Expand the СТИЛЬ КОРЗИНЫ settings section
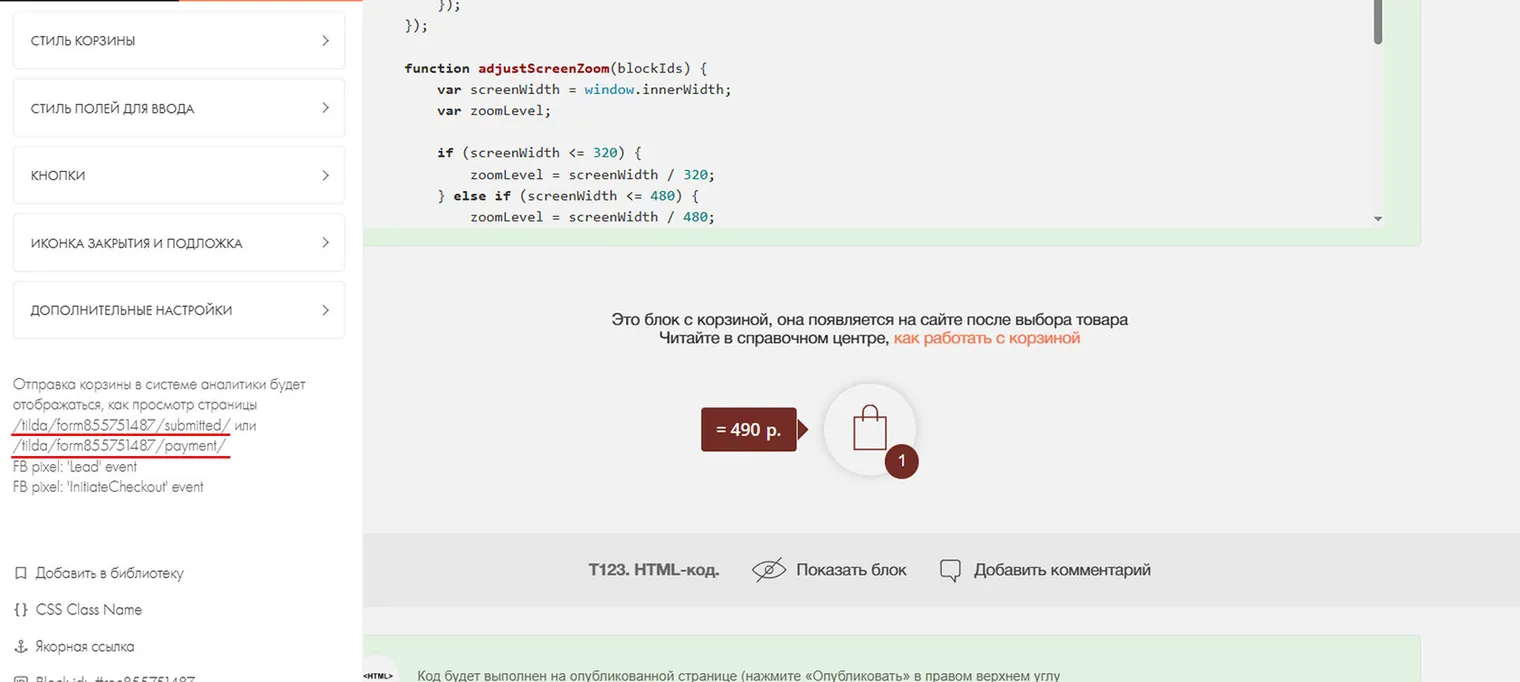 (179, 41)
